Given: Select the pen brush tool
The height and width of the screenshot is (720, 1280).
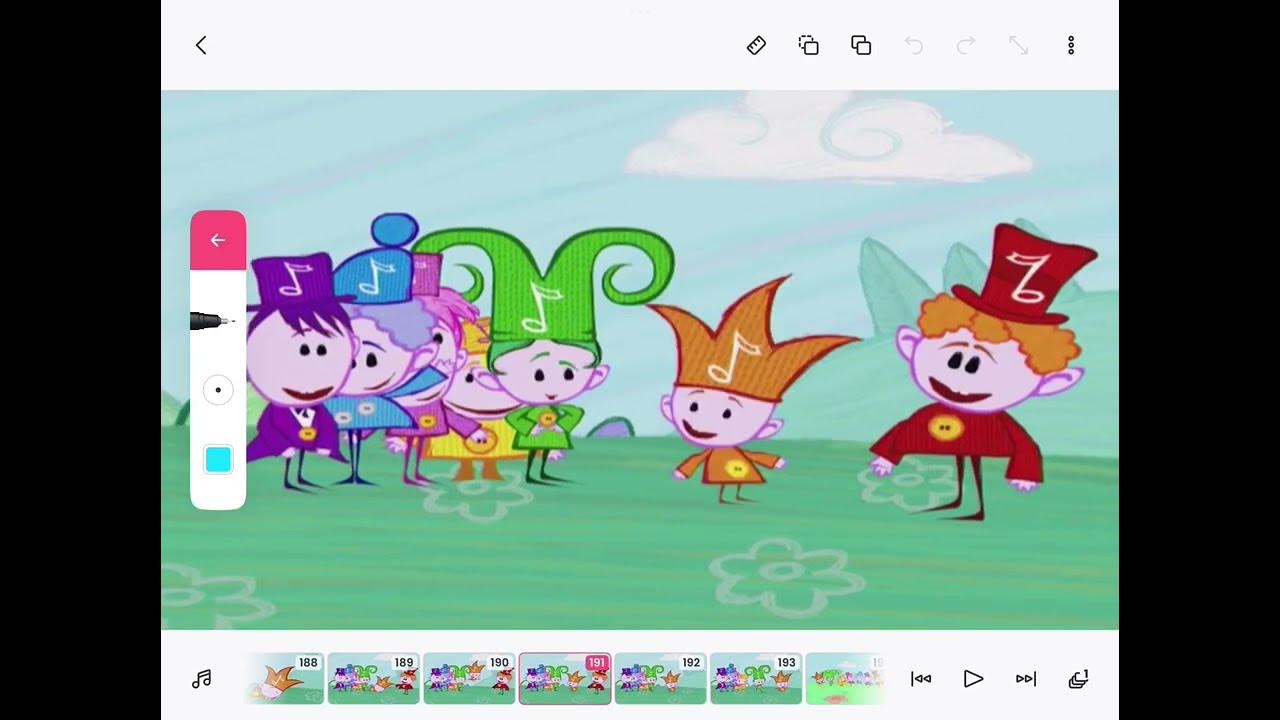Looking at the screenshot, I should pyautogui.click(x=214, y=321).
